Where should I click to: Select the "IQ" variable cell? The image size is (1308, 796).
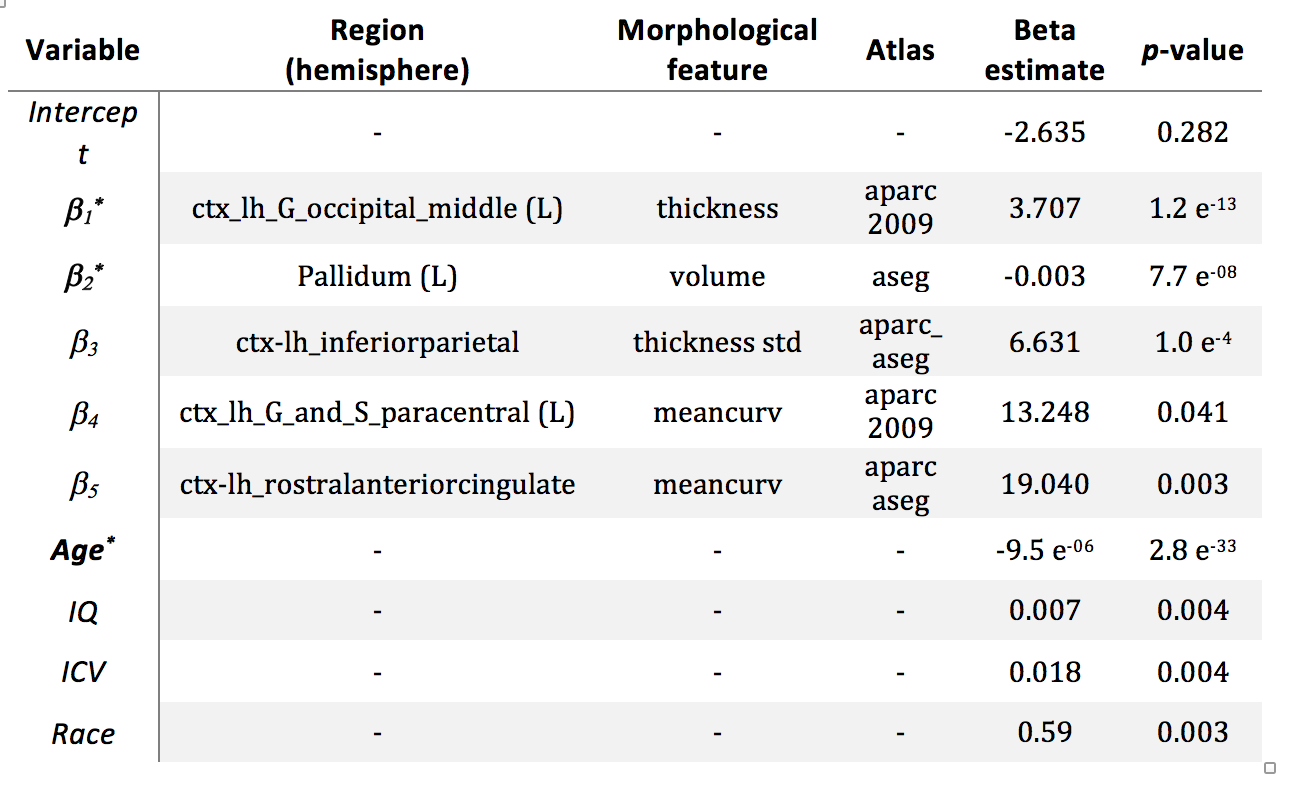83,611
